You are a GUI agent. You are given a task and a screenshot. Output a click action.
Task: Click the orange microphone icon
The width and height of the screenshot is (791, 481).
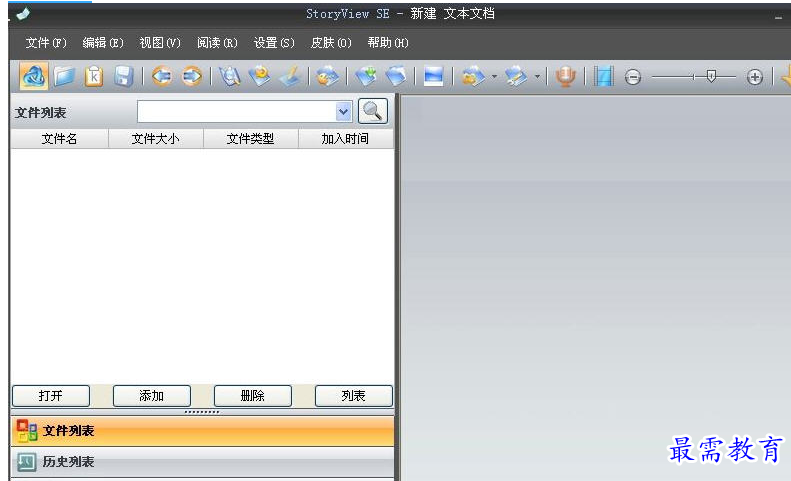[566, 77]
